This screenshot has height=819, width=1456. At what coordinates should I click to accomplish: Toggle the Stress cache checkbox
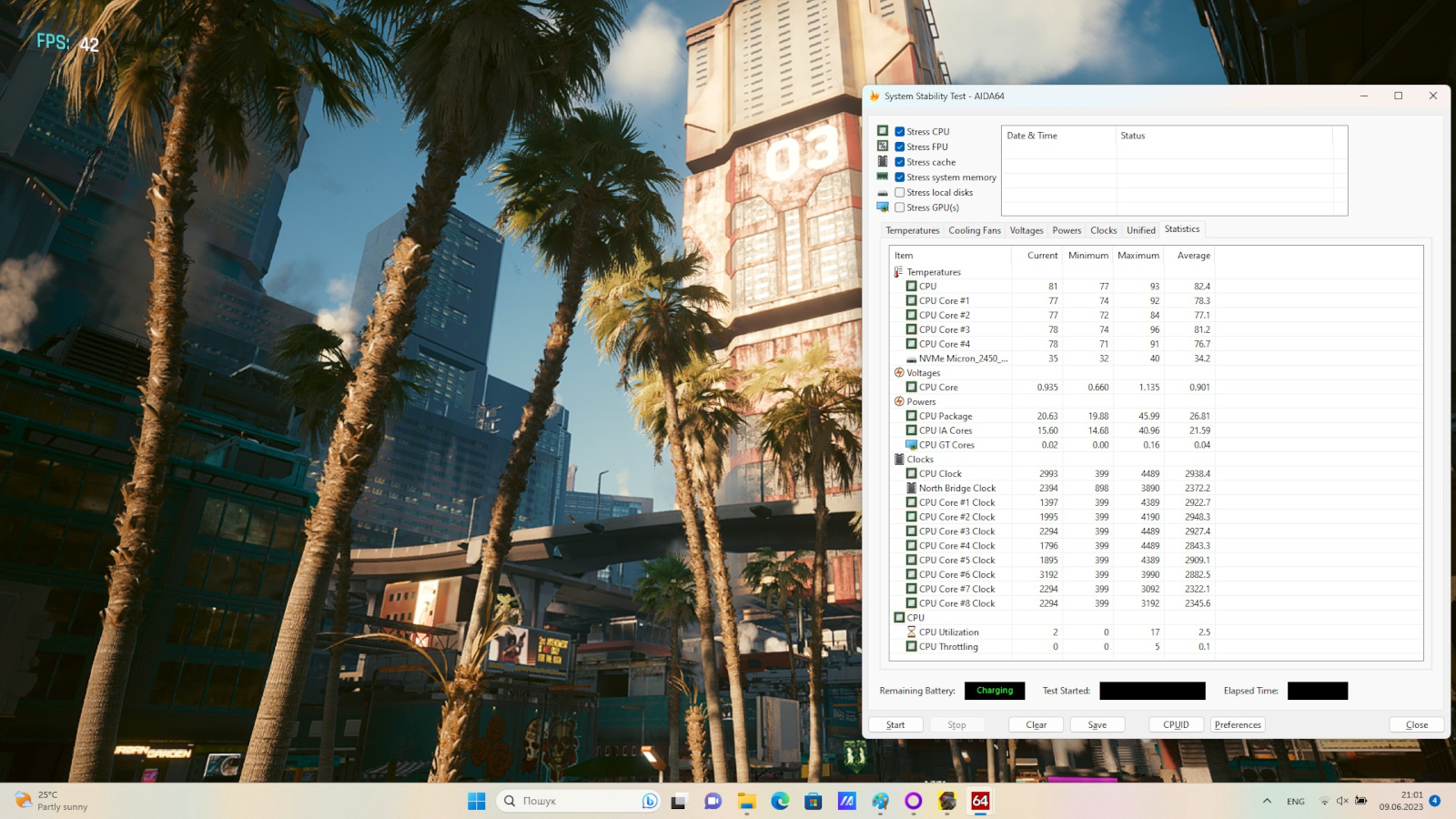click(899, 162)
